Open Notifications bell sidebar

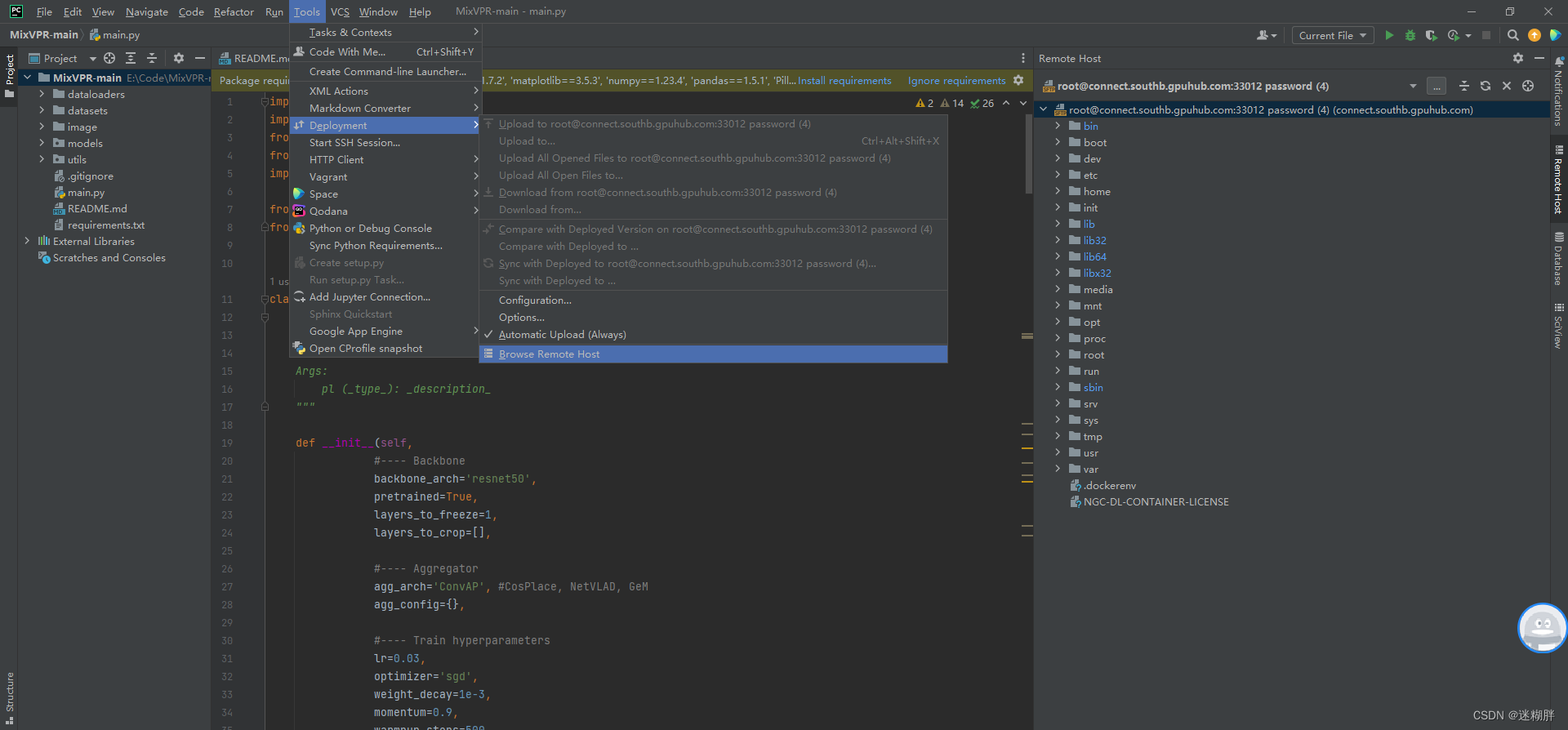pyautogui.click(x=1559, y=91)
